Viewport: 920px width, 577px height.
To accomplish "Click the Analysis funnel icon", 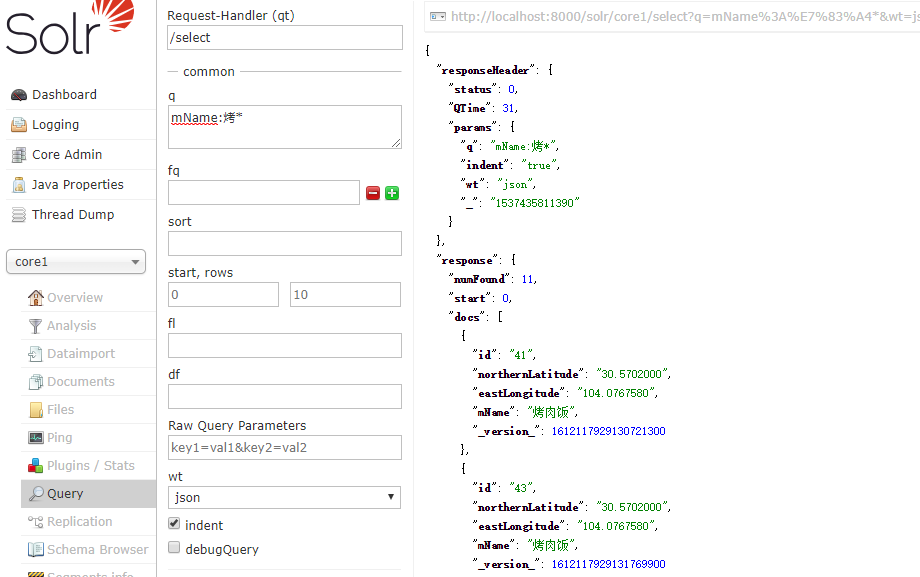I will tap(36, 326).
